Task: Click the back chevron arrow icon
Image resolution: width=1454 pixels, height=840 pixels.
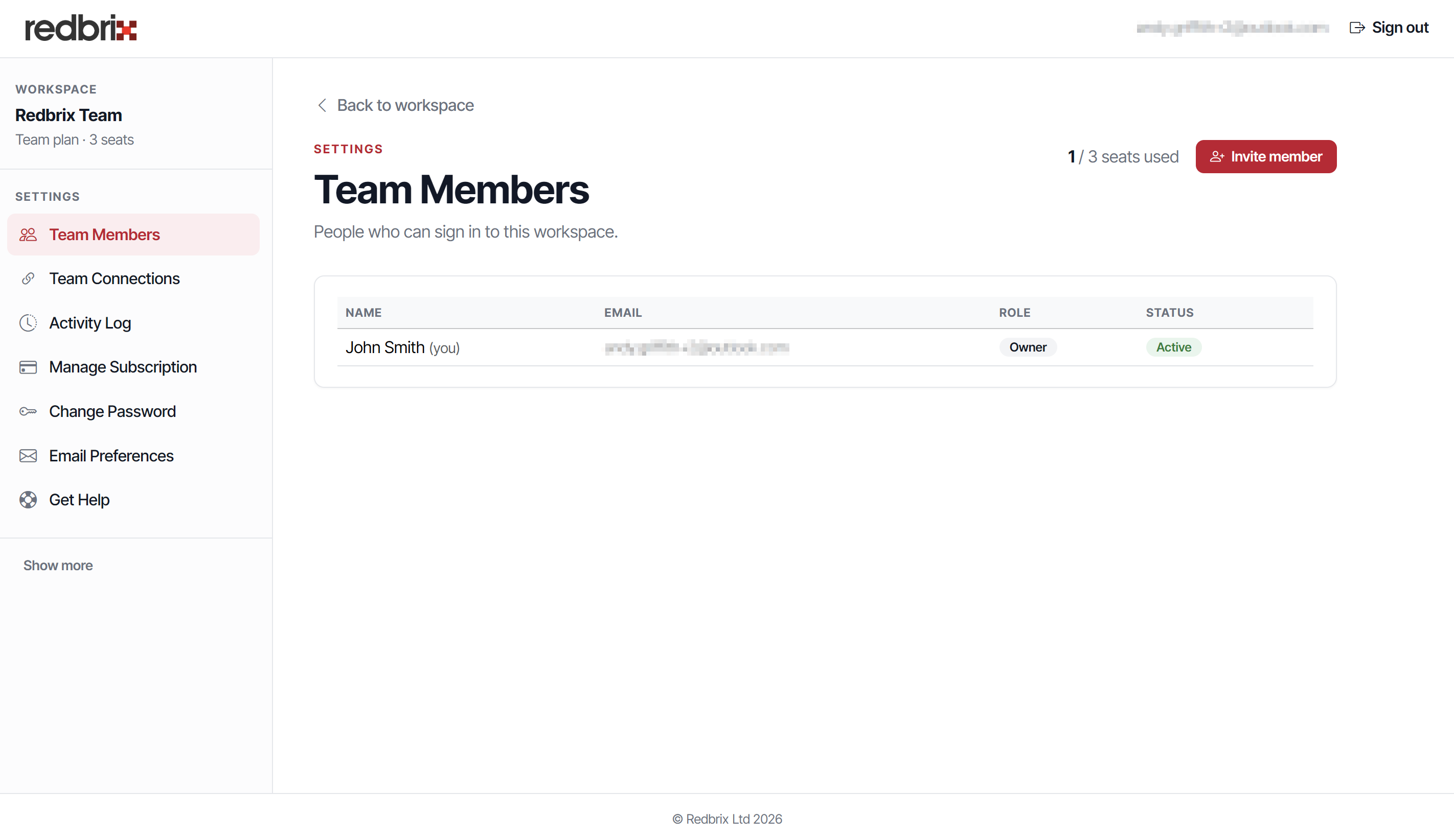Action: (322, 105)
